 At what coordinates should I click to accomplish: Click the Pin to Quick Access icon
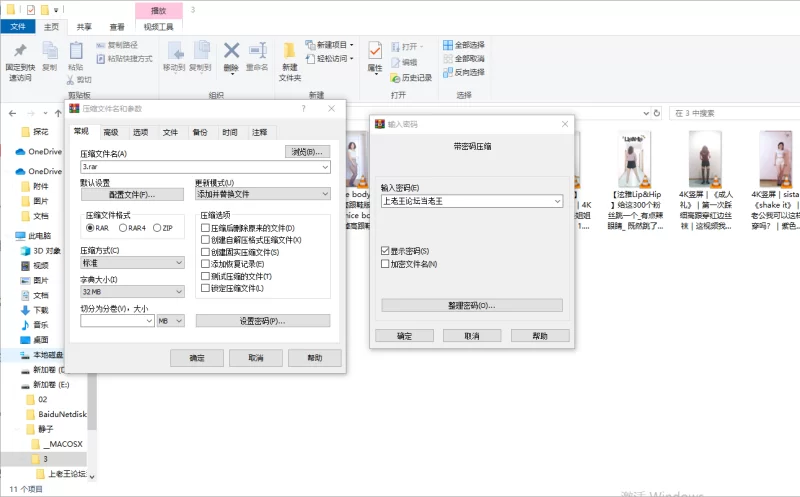pyautogui.click(x=20, y=50)
